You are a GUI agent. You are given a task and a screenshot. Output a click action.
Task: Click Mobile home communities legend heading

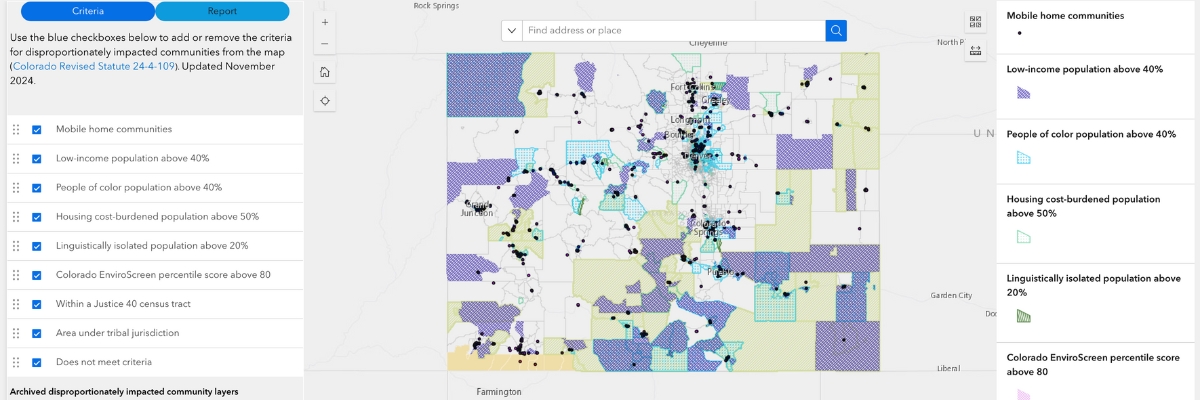1066,15
